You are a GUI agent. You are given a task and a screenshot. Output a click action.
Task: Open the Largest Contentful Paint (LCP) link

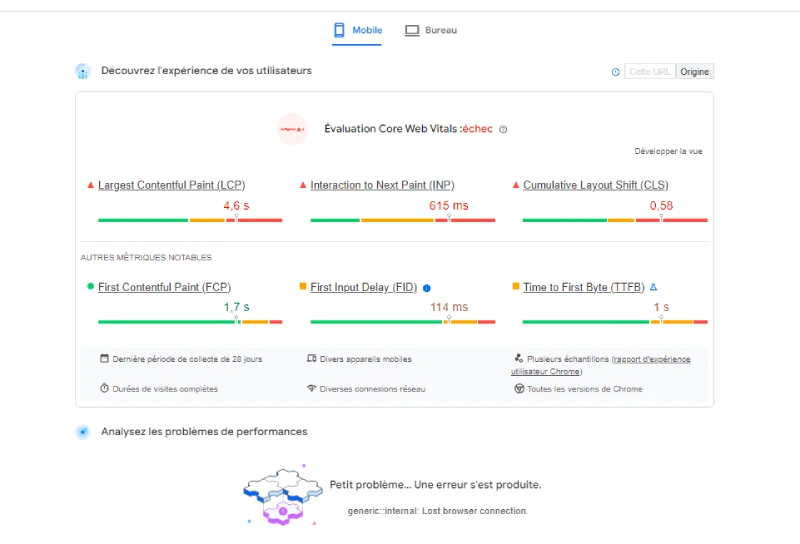(x=171, y=185)
